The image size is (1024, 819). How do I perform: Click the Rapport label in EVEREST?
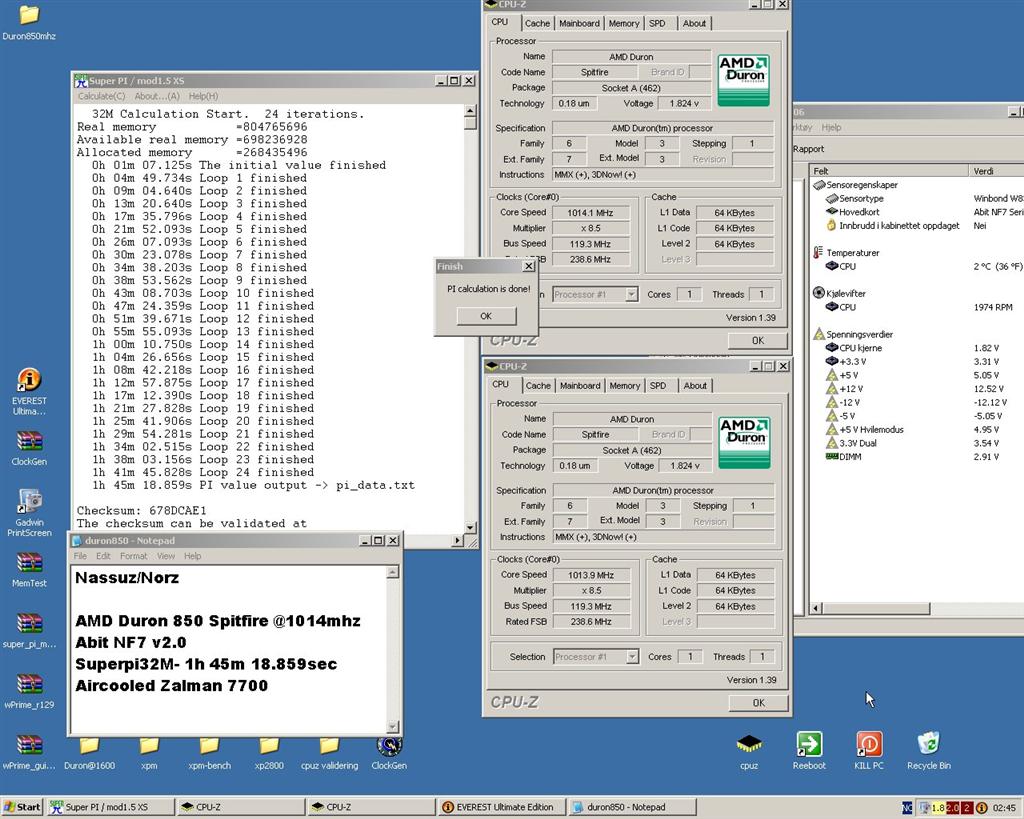tap(808, 149)
